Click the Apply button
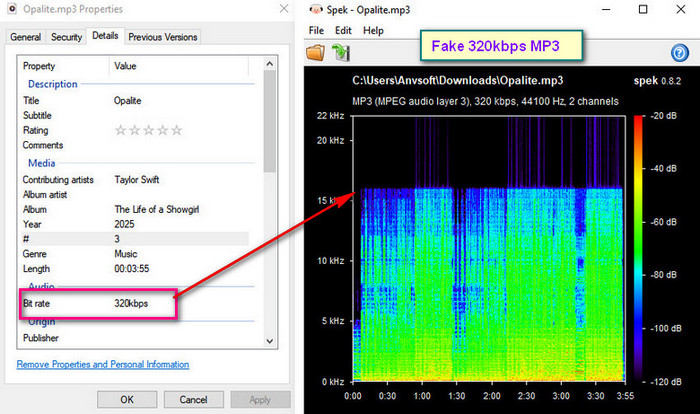 260,399
